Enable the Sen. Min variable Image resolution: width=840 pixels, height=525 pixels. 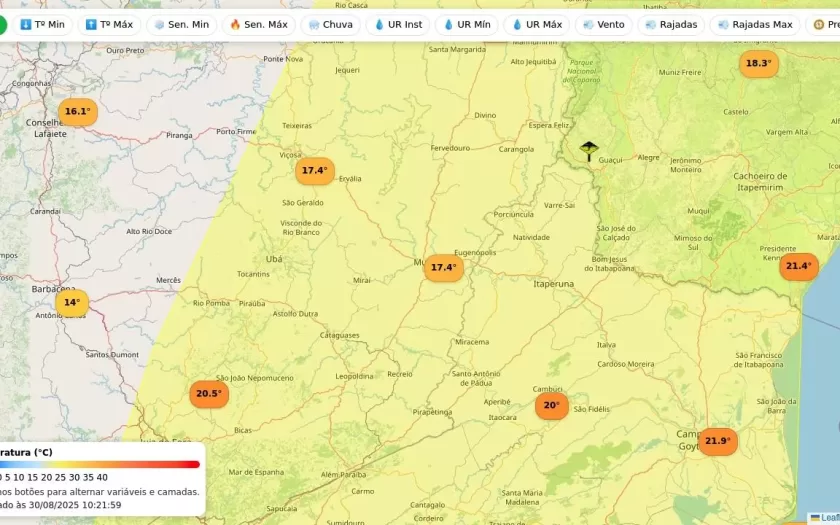click(181, 24)
